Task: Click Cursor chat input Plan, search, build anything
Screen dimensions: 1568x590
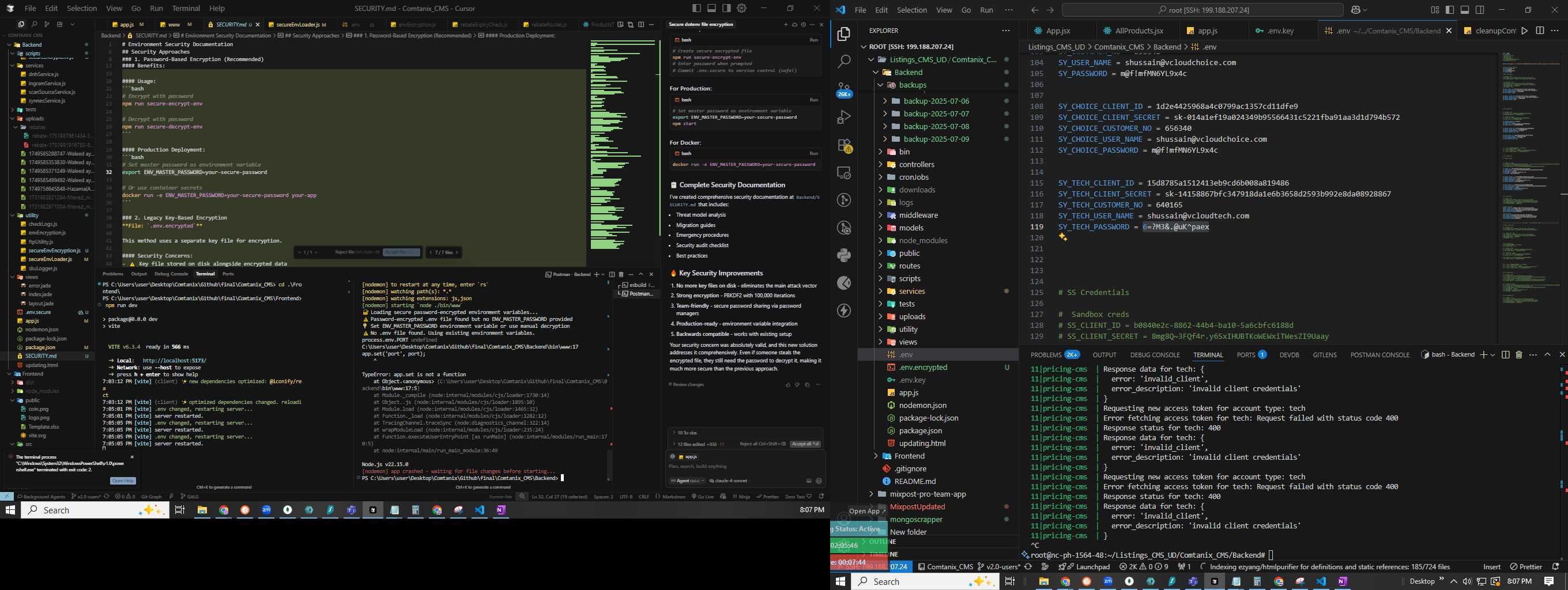Action: click(x=745, y=467)
